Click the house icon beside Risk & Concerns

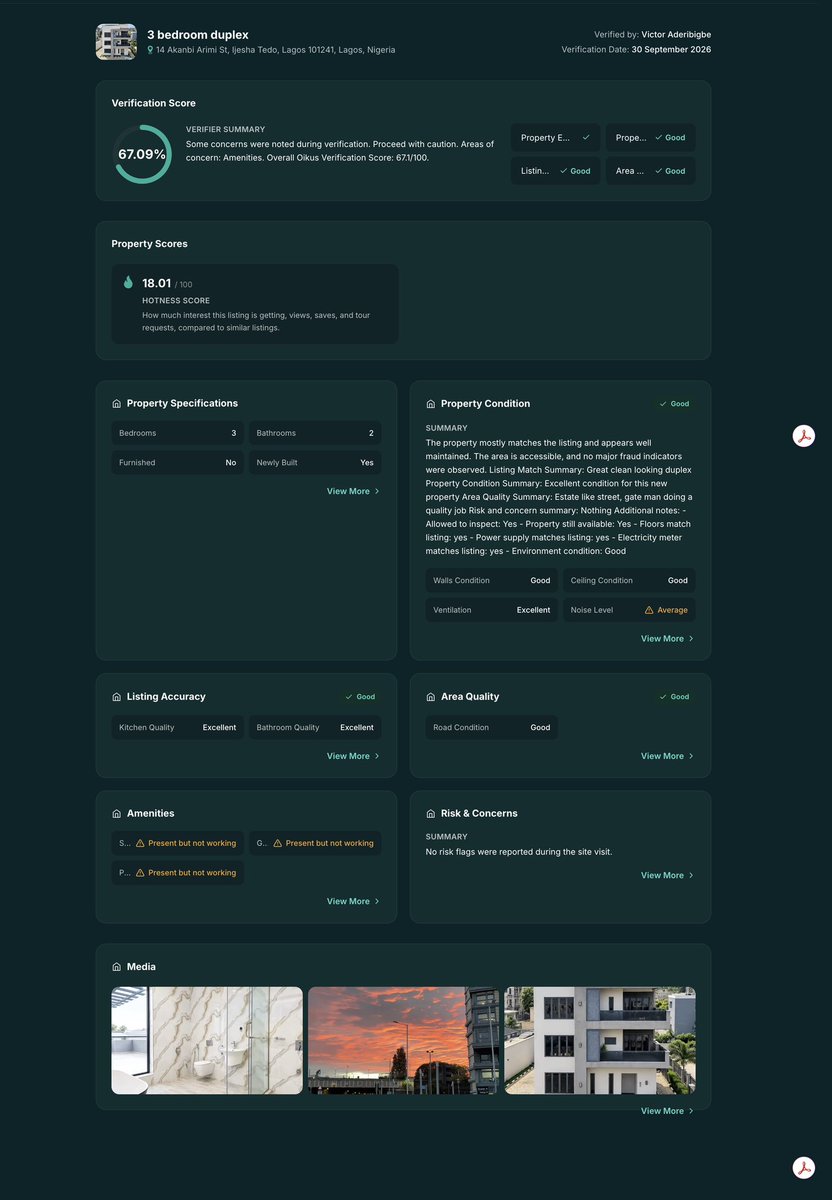pos(431,814)
